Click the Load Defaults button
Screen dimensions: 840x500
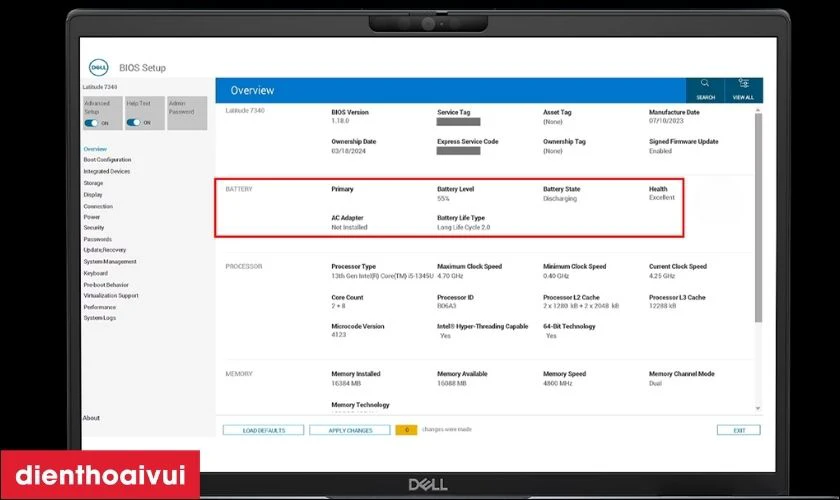coord(264,430)
